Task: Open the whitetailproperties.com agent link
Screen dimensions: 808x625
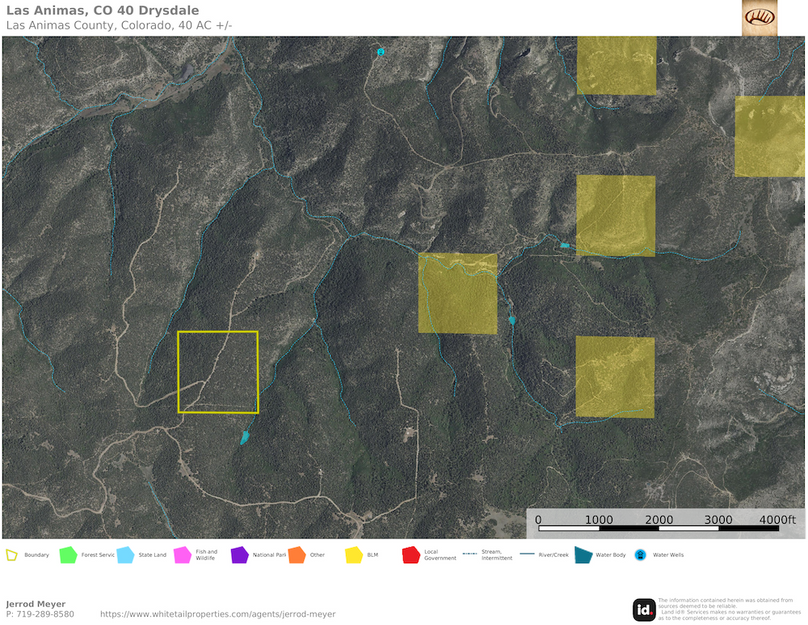Action: coord(218,614)
